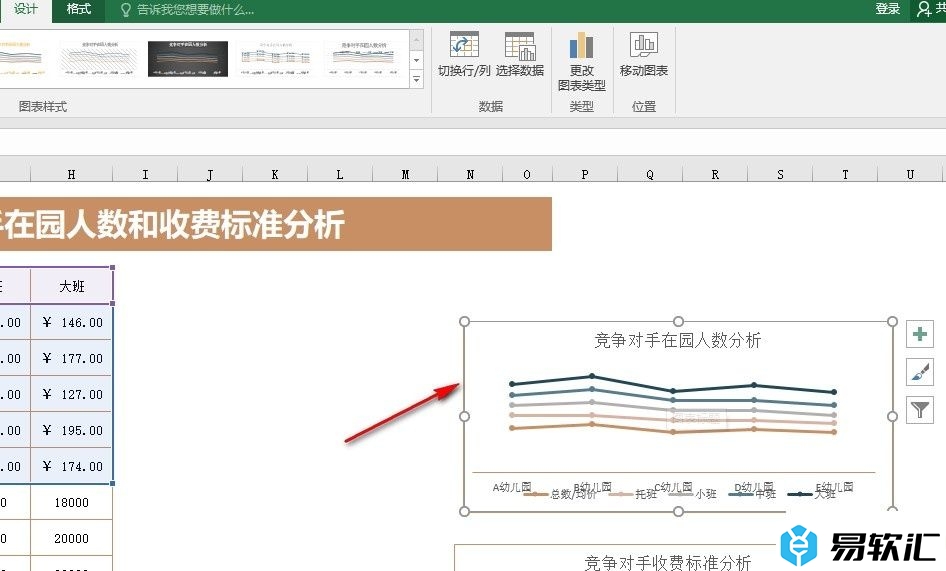This screenshot has width=946, height=571.
Task: Select column N header
Action: click(471, 174)
